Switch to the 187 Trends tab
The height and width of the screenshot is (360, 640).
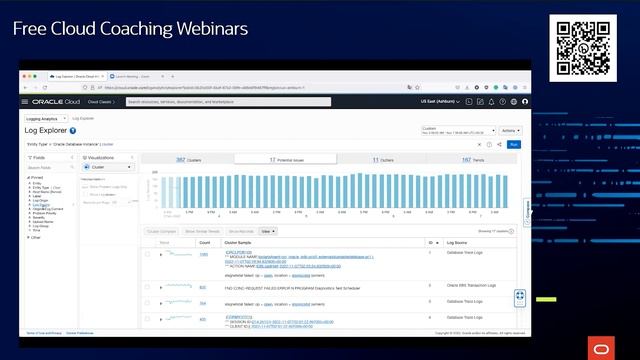(472, 160)
